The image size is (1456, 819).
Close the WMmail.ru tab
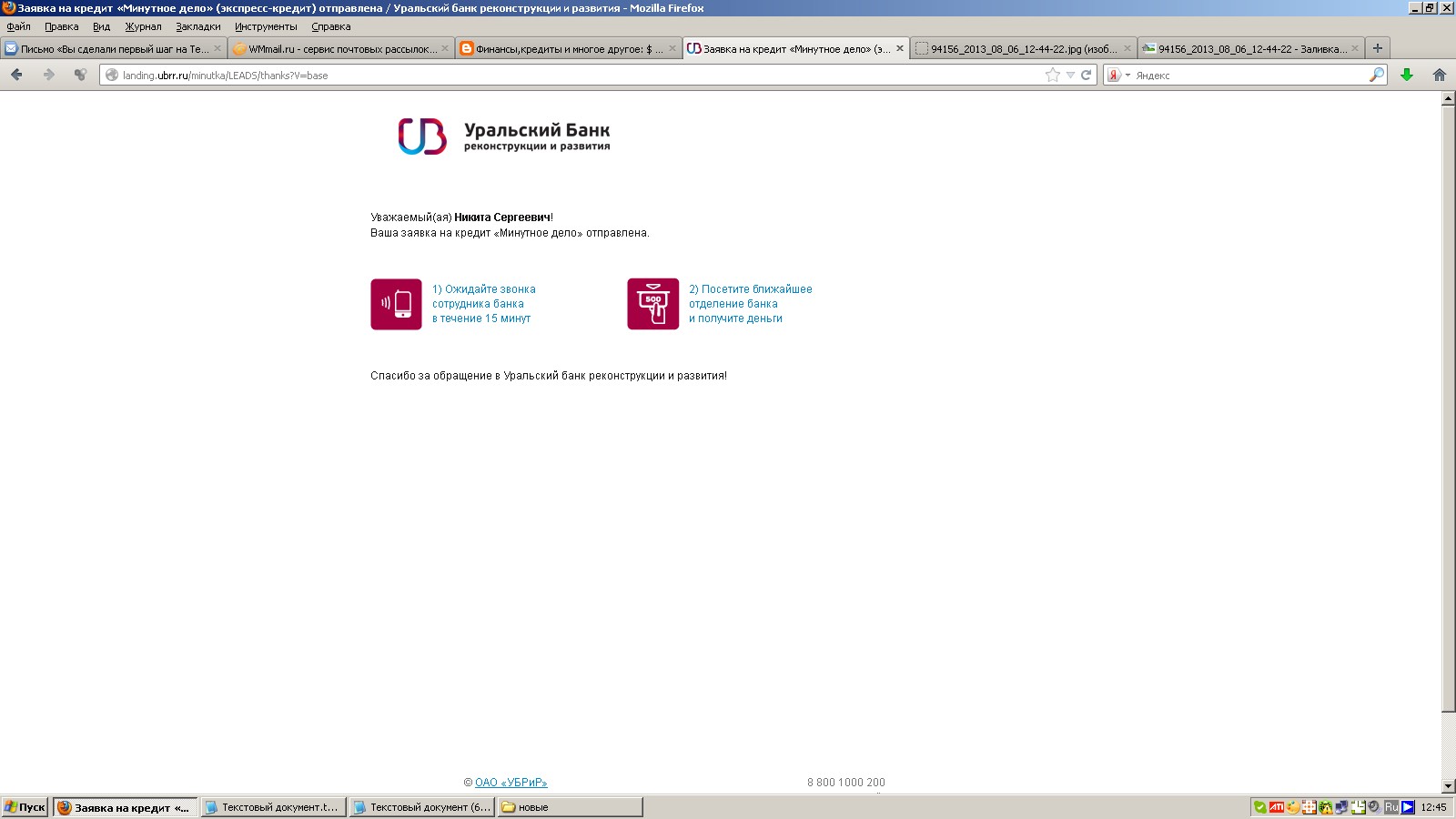[x=445, y=49]
